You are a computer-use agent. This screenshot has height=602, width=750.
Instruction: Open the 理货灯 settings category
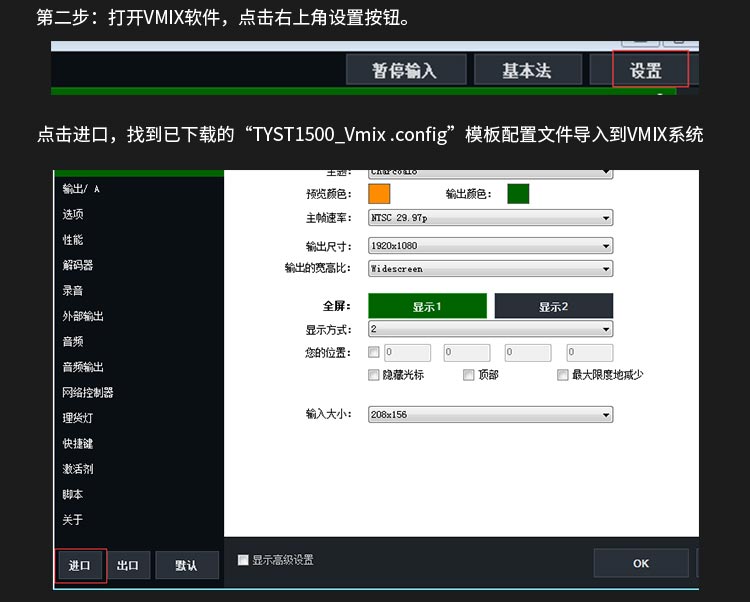tap(78, 418)
